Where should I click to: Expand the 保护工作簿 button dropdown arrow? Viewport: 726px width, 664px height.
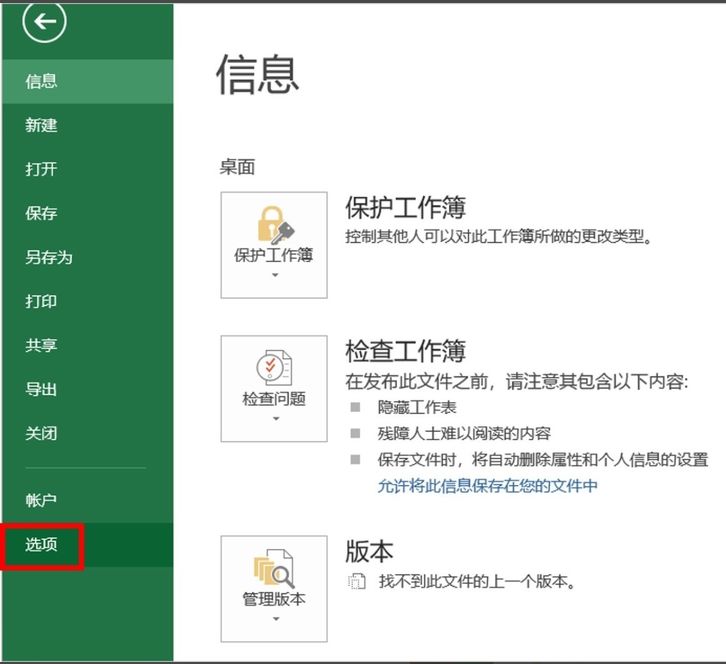point(275,275)
